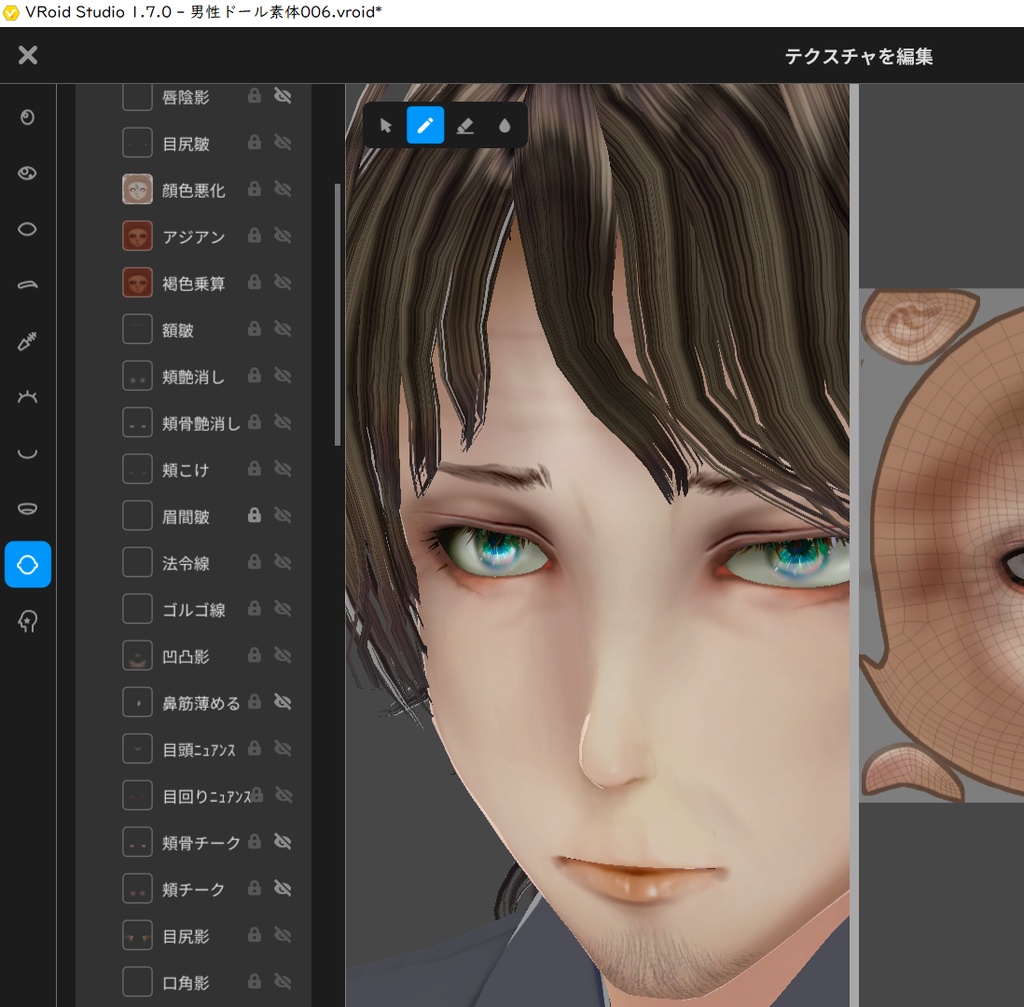Toggle visibility of 目尻影 layer
The width and height of the screenshot is (1024, 1007).
(282, 935)
